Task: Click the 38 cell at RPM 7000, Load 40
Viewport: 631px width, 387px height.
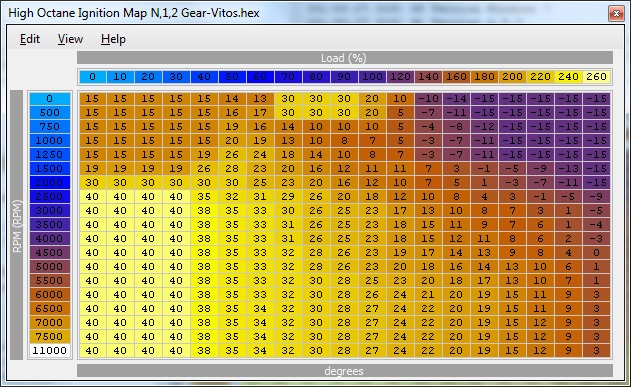Action: (x=204, y=323)
